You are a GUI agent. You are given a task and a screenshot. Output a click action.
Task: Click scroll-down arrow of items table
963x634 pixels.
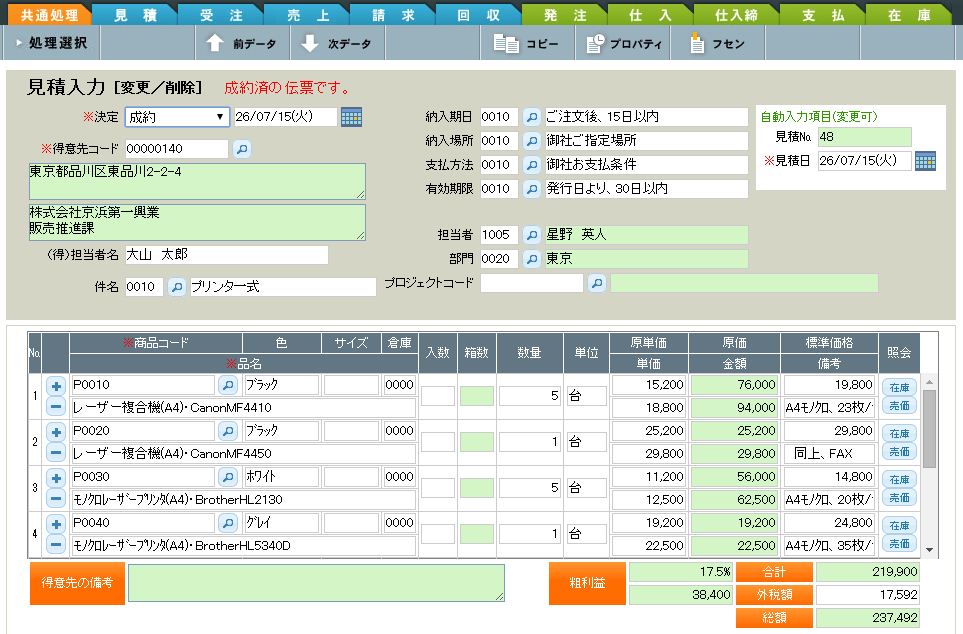point(929,550)
